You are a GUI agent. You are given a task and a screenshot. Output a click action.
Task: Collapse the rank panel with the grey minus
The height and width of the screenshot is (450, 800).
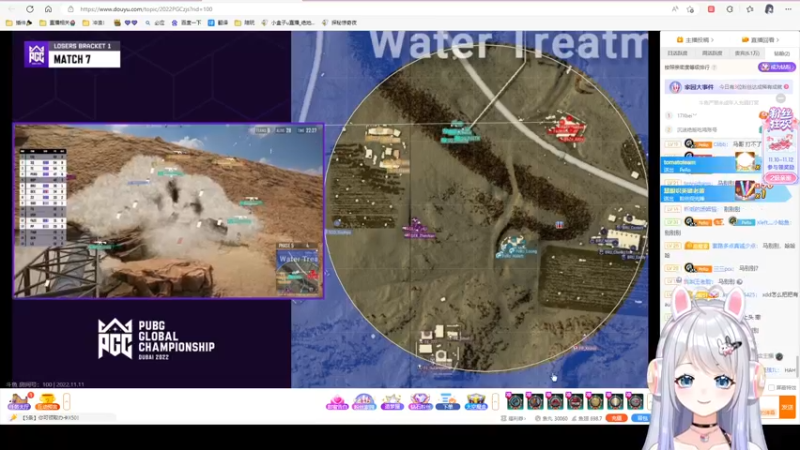point(781,98)
